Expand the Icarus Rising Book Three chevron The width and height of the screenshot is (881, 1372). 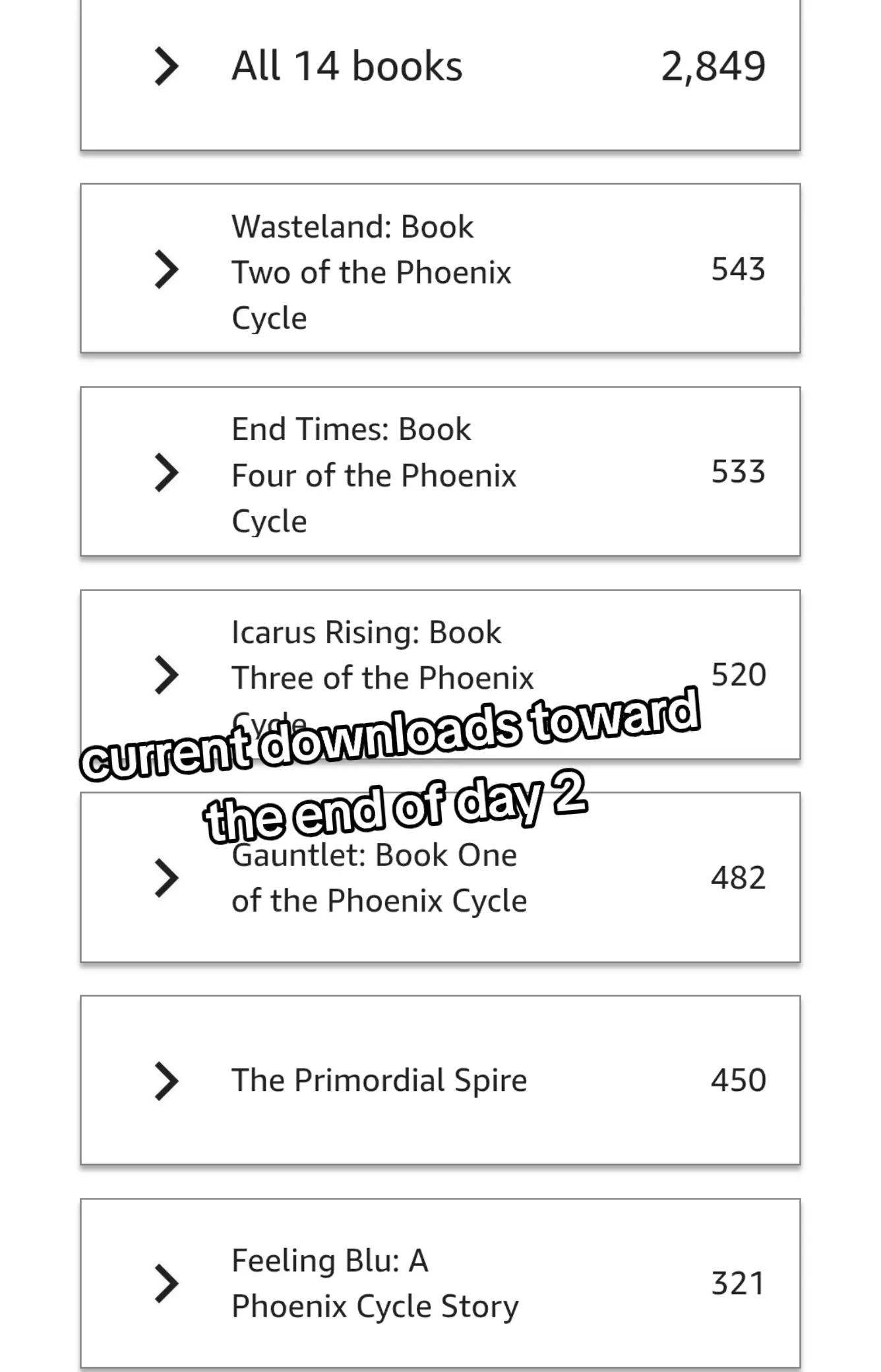[x=166, y=675]
